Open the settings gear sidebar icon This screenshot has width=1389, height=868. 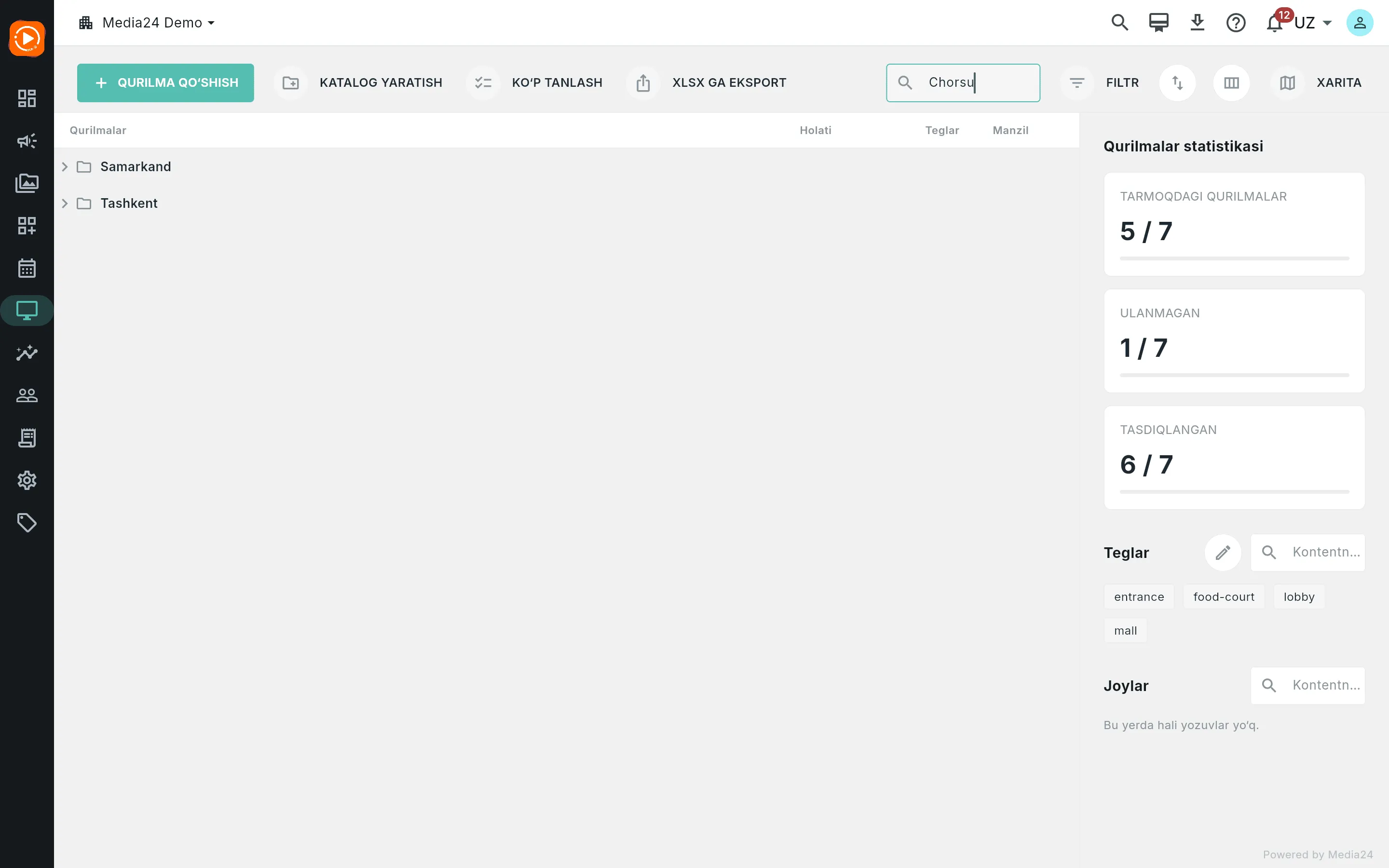click(27, 480)
